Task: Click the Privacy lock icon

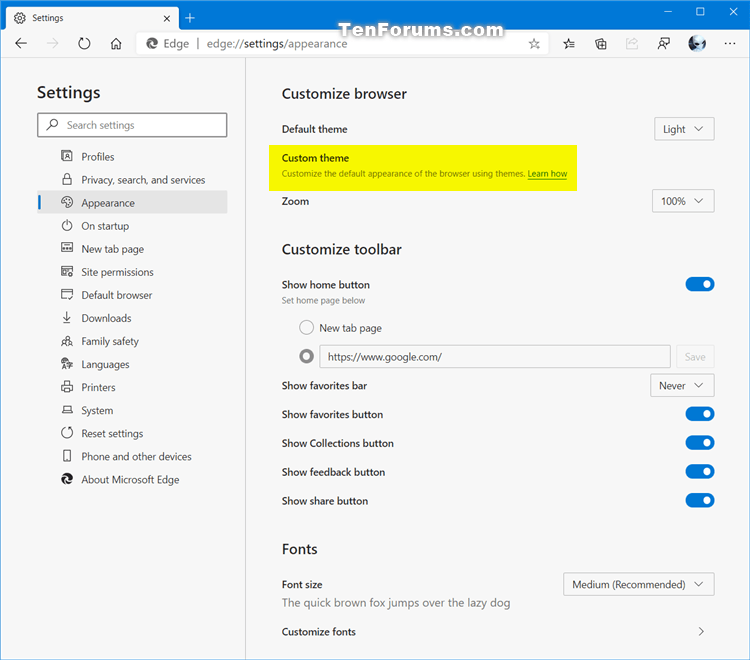Action: [67, 179]
